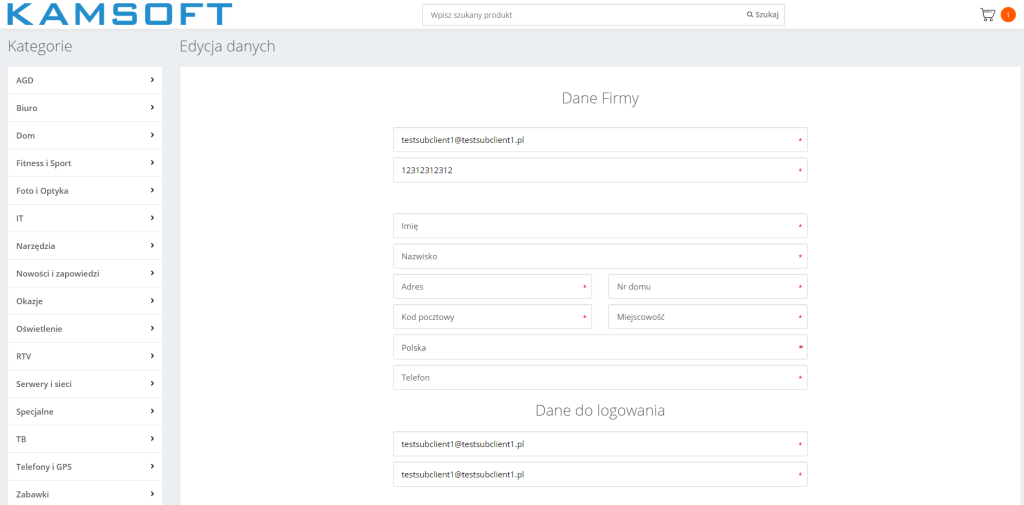Viewport: 1024px width, 505px height.
Task: Expand the Biuro category chevron
Action: [x=152, y=107]
